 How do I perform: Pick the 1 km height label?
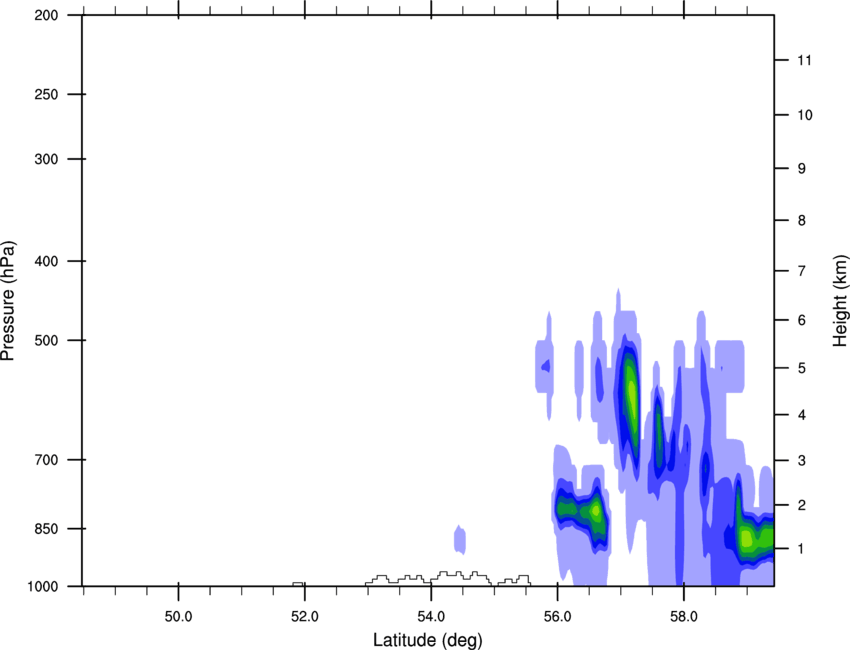(x=801, y=549)
